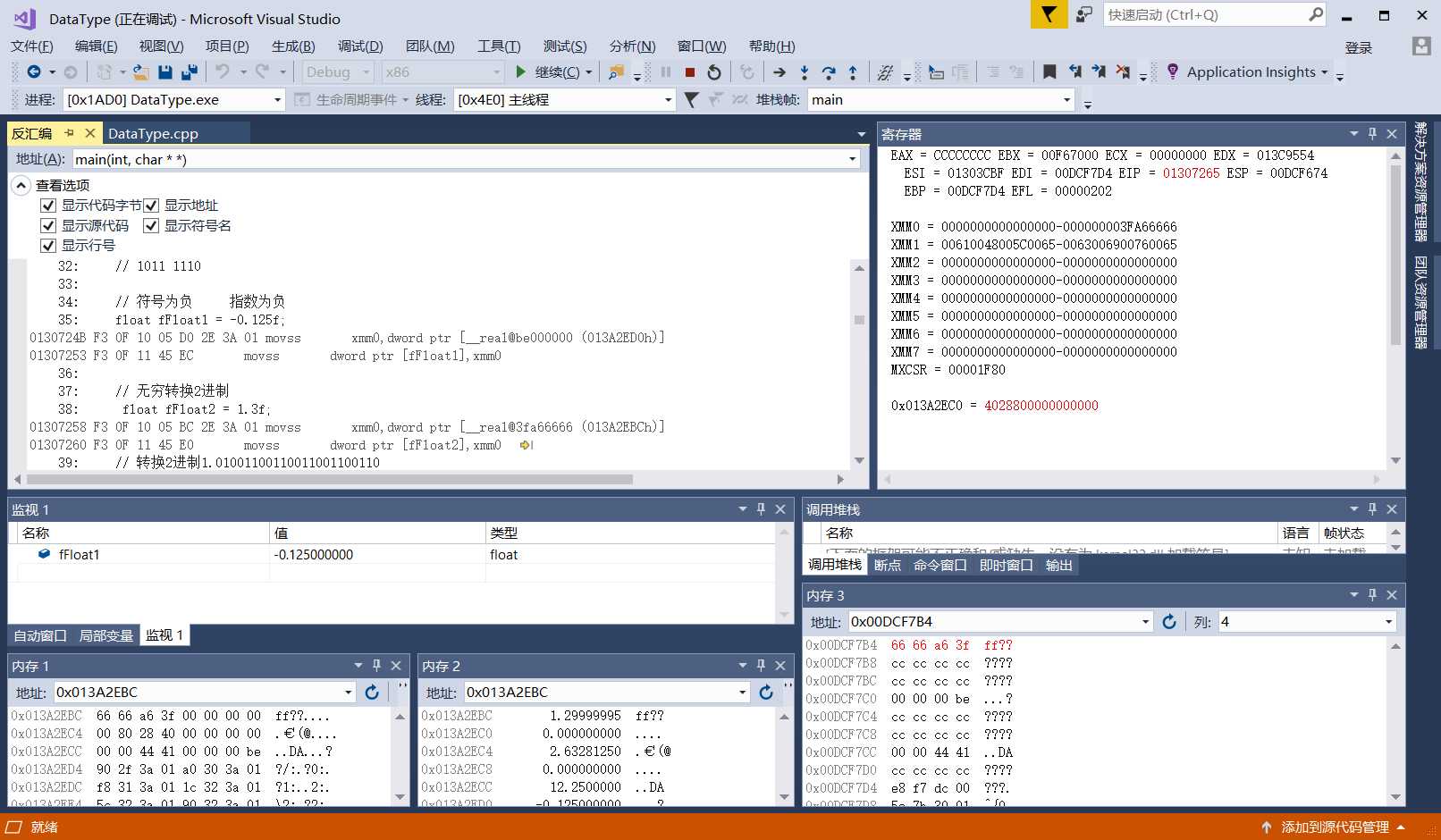1441x840 pixels.
Task: Pin the Registers panel
Action: (x=1372, y=134)
